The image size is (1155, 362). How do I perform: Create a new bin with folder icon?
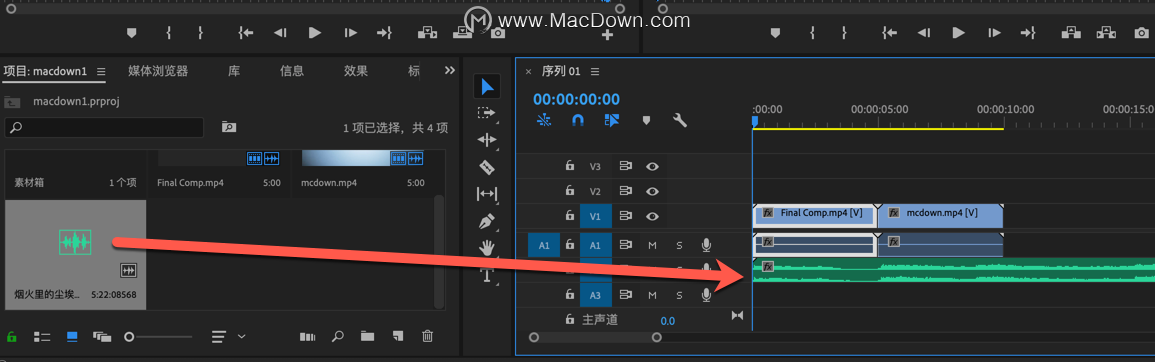tap(367, 336)
